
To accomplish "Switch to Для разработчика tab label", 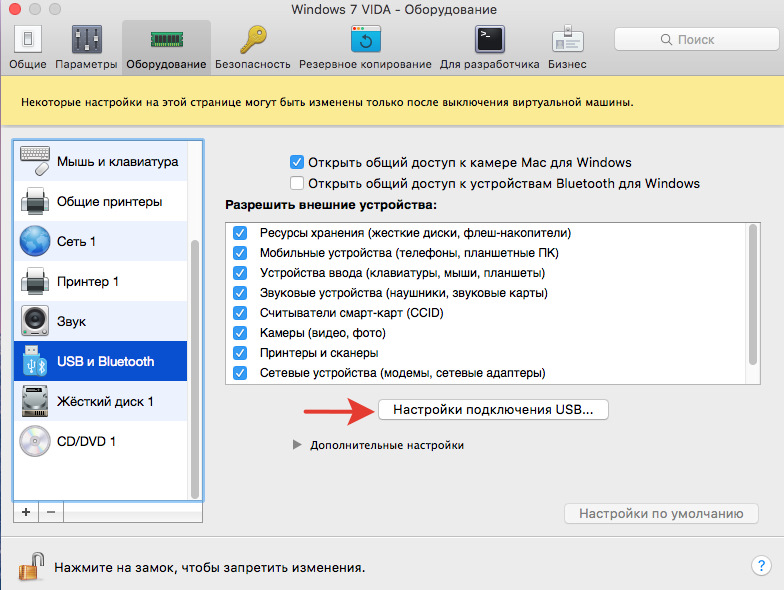I will [490, 64].
